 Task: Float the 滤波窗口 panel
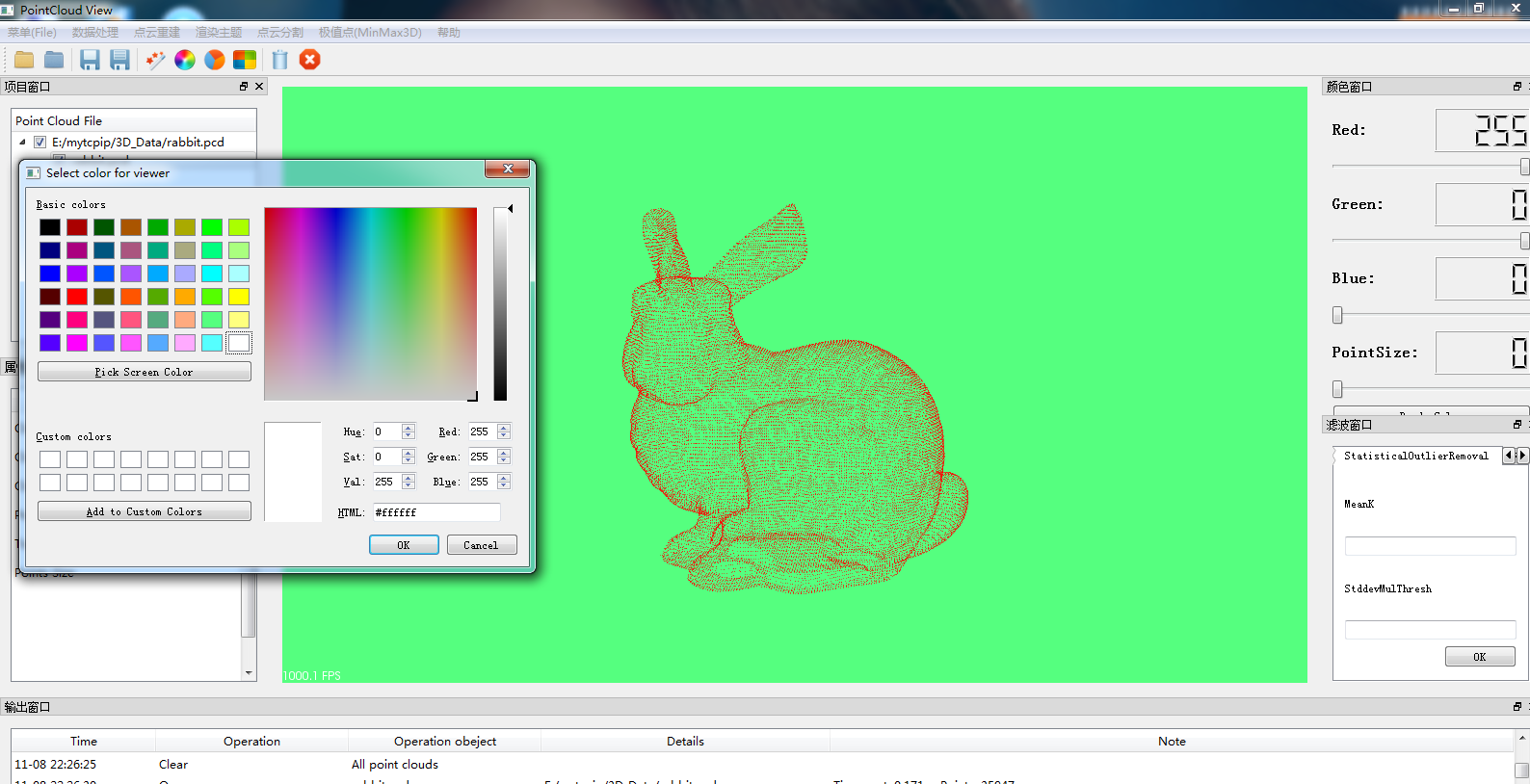[1517, 425]
